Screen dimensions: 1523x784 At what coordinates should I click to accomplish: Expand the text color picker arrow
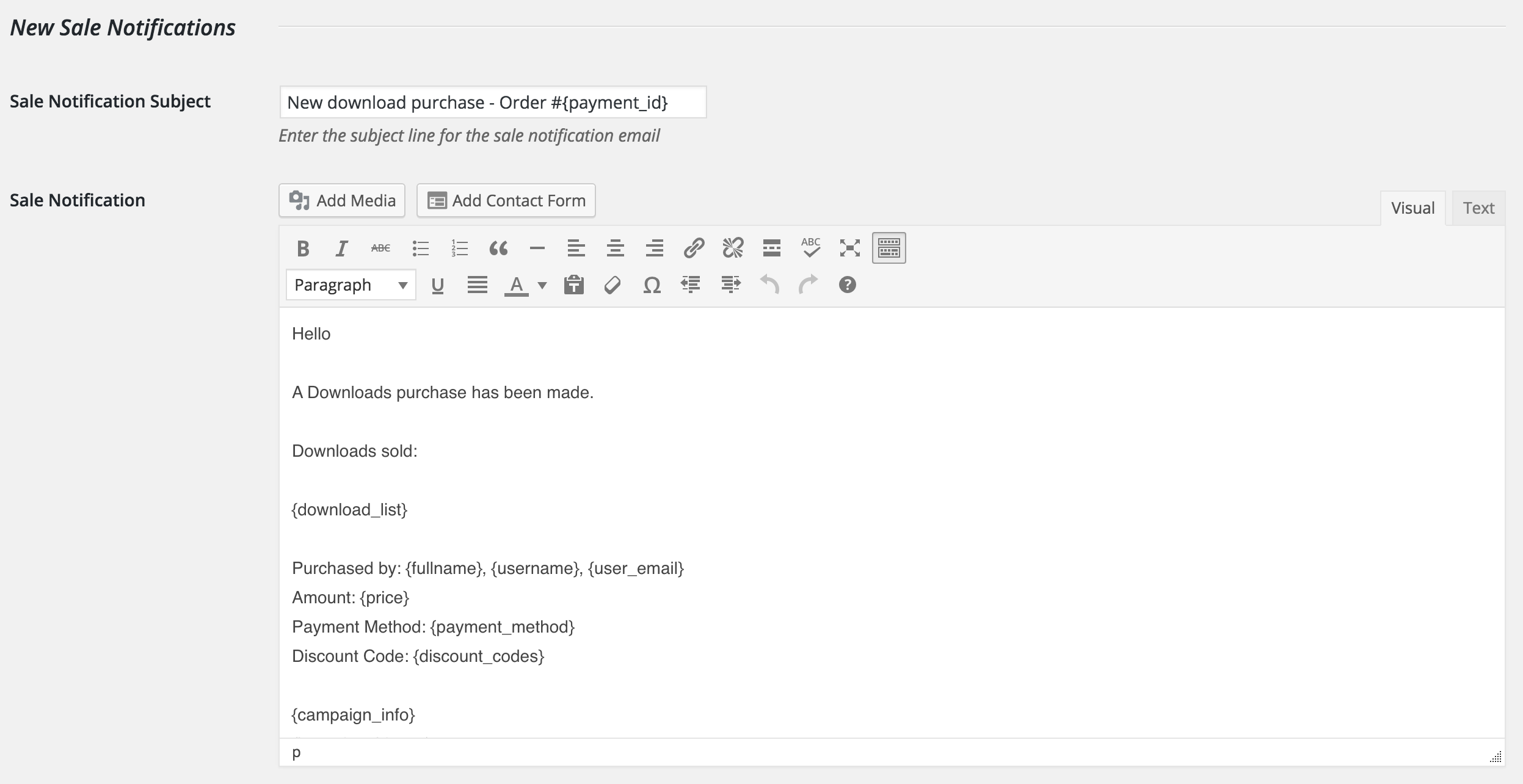click(542, 285)
